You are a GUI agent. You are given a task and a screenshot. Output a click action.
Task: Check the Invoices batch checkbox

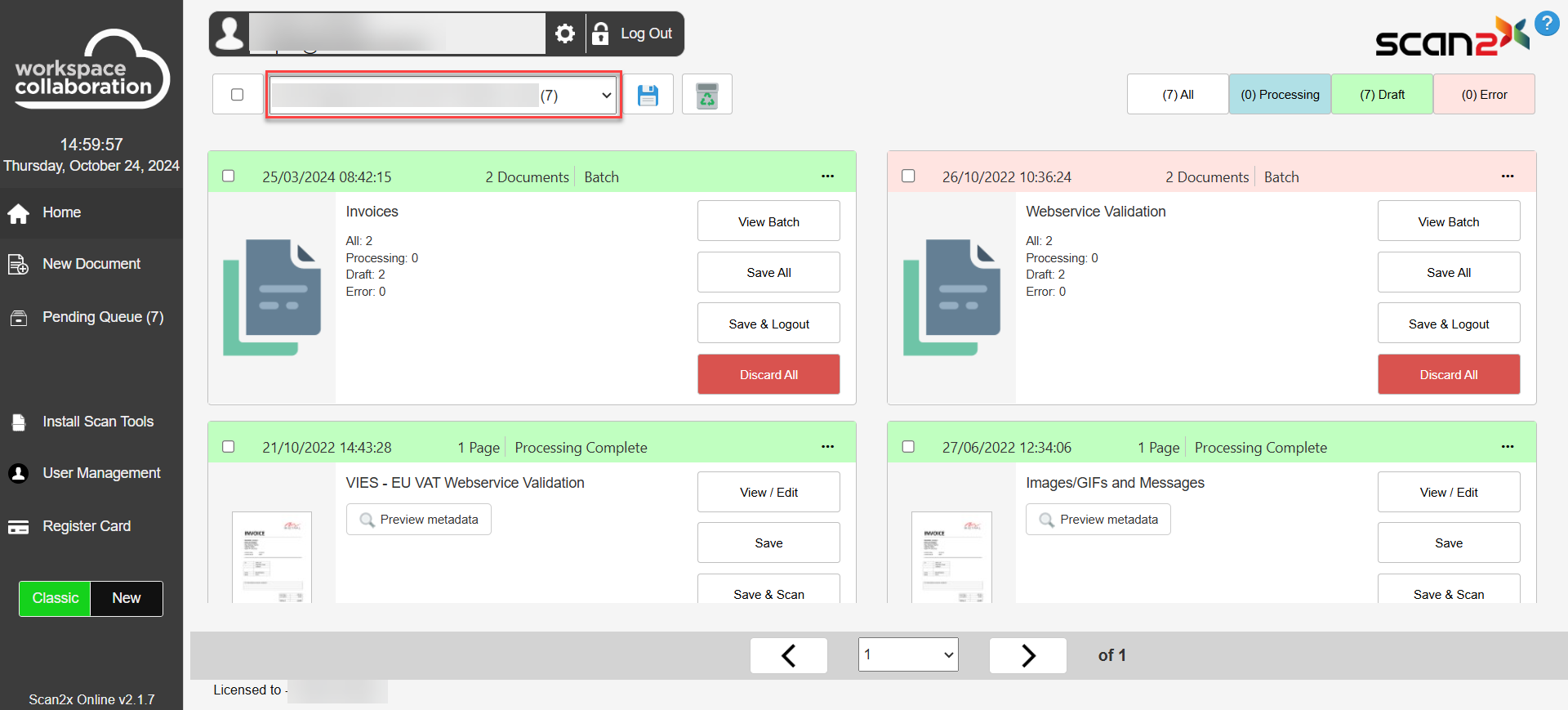point(229,176)
